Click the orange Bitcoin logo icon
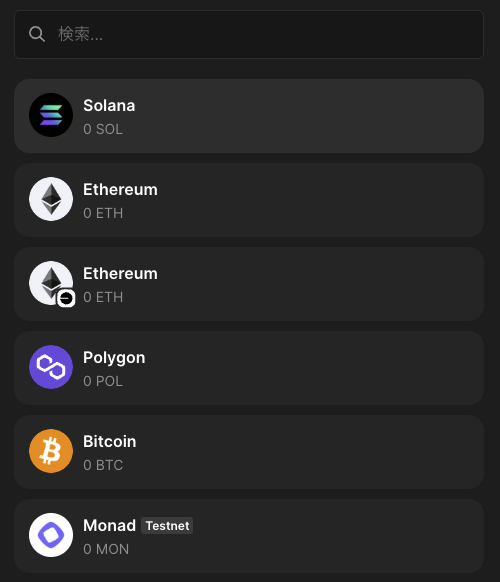The image size is (500, 582). tap(51, 451)
